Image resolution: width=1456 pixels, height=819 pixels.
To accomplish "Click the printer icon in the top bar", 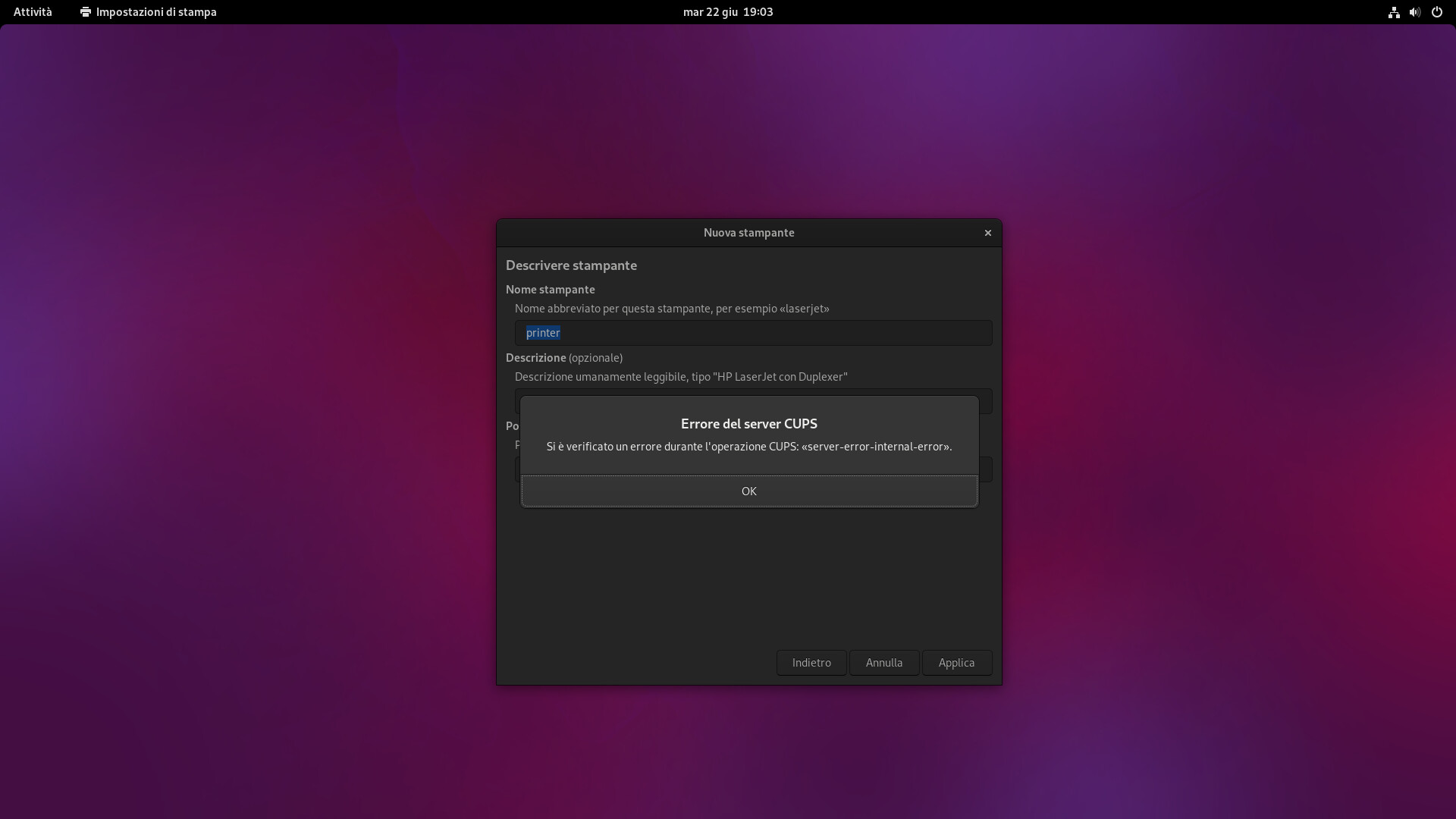I will tap(86, 12).
